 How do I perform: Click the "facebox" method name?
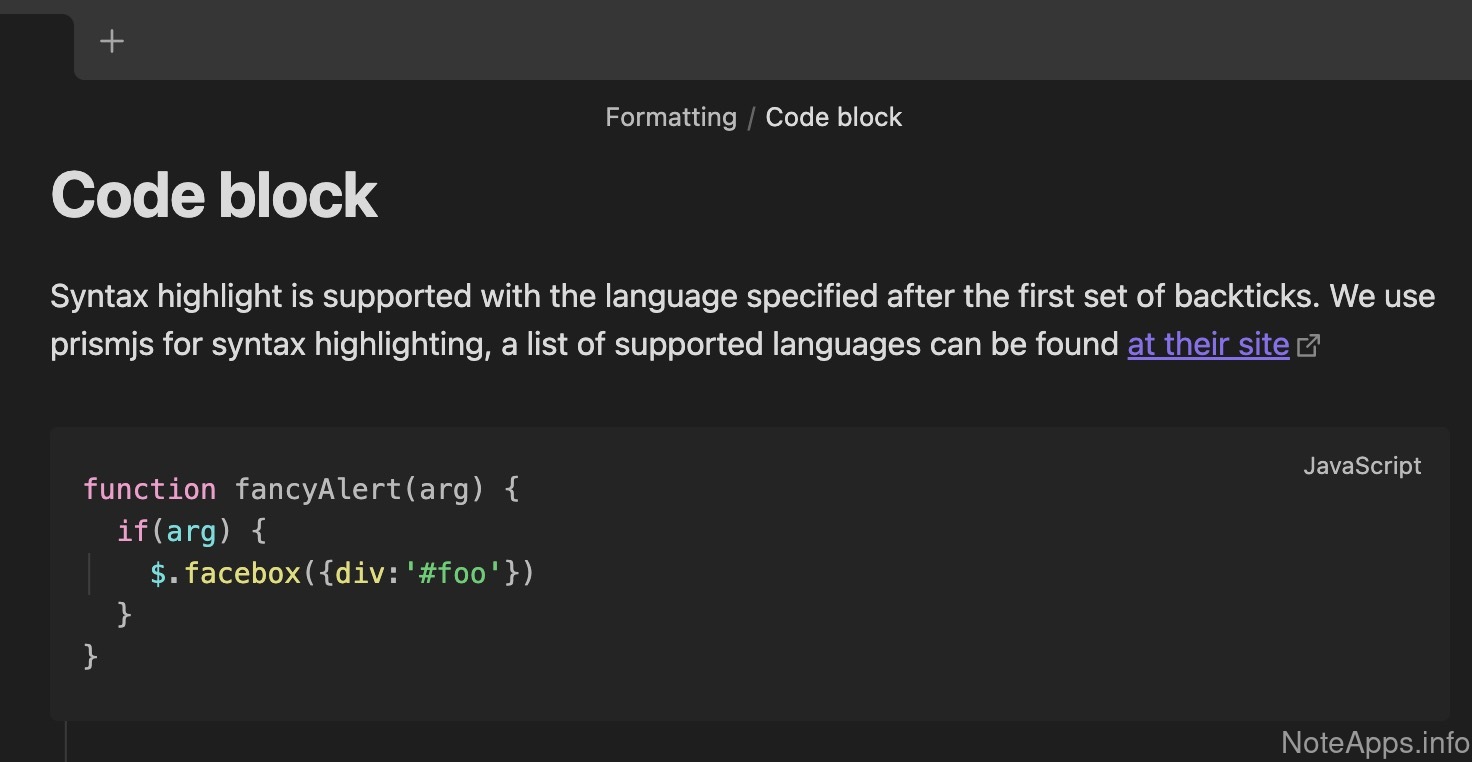point(242,573)
